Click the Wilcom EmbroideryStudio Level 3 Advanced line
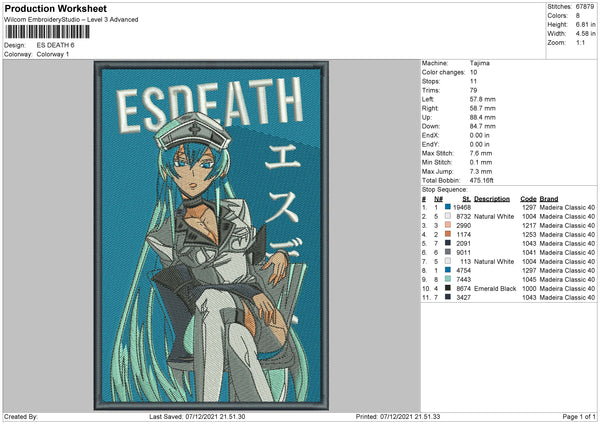600x424 pixels. click(71, 20)
